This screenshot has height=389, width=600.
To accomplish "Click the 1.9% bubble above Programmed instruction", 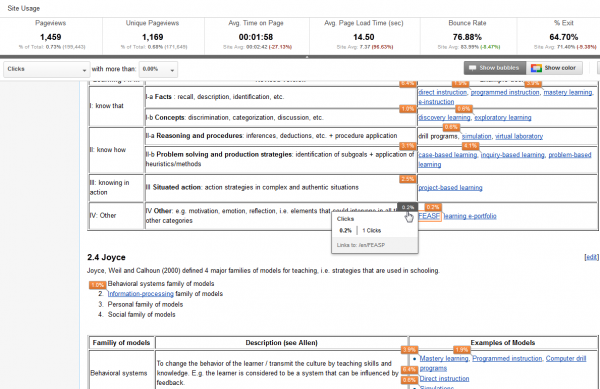I will click(461, 350).
